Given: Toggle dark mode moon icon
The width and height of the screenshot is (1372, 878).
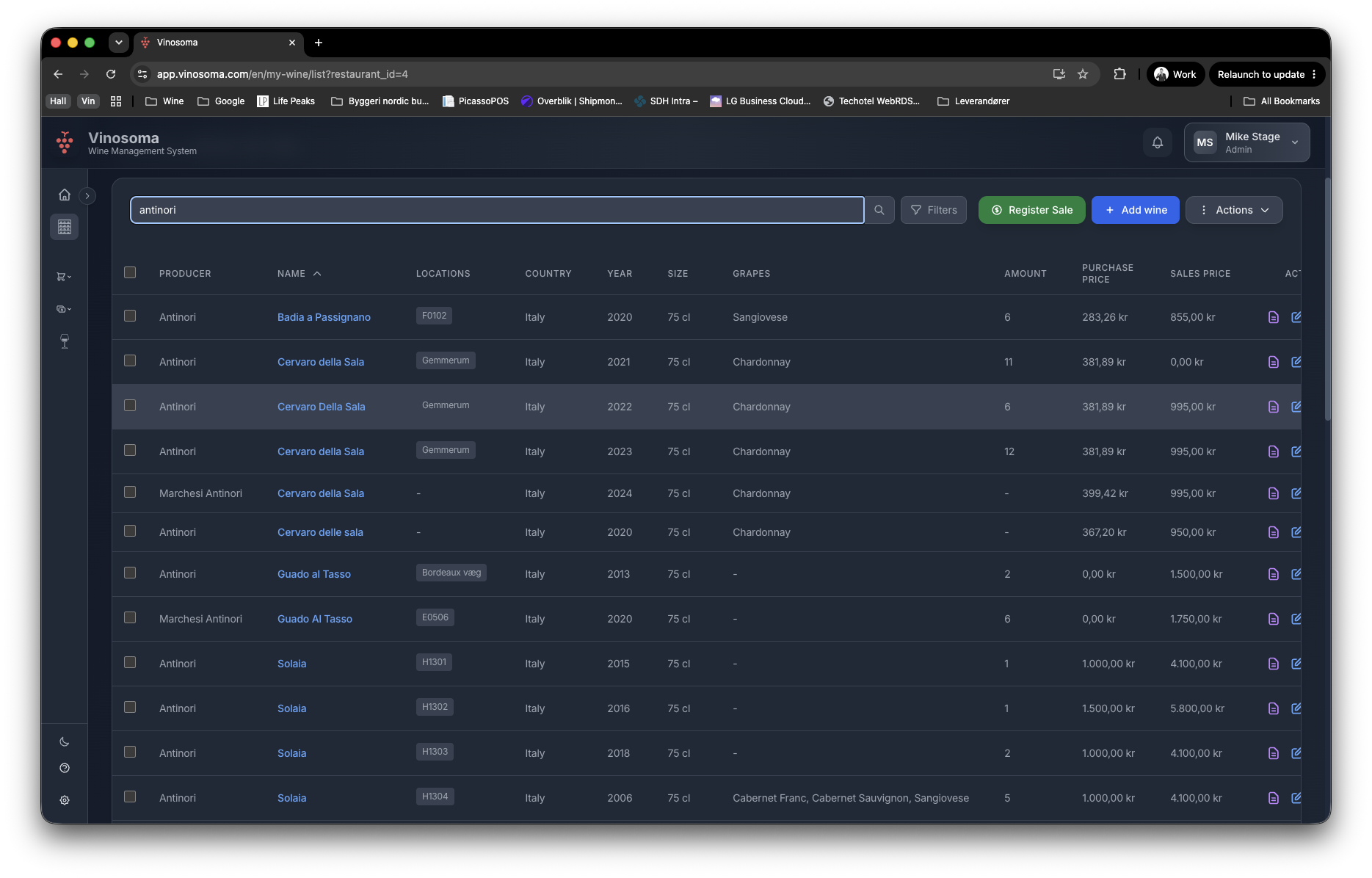Looking at the screenshot, I should (x=65, y=741).
